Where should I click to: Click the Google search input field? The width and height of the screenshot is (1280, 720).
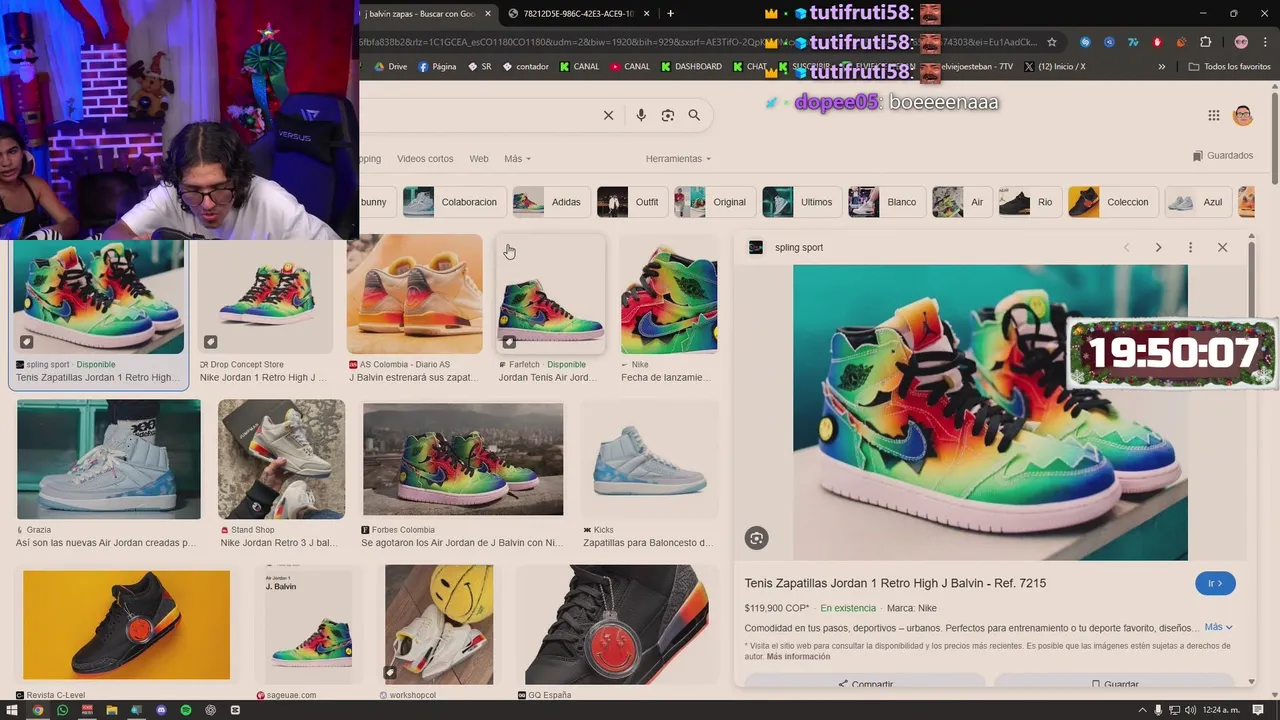click(480, 115)
